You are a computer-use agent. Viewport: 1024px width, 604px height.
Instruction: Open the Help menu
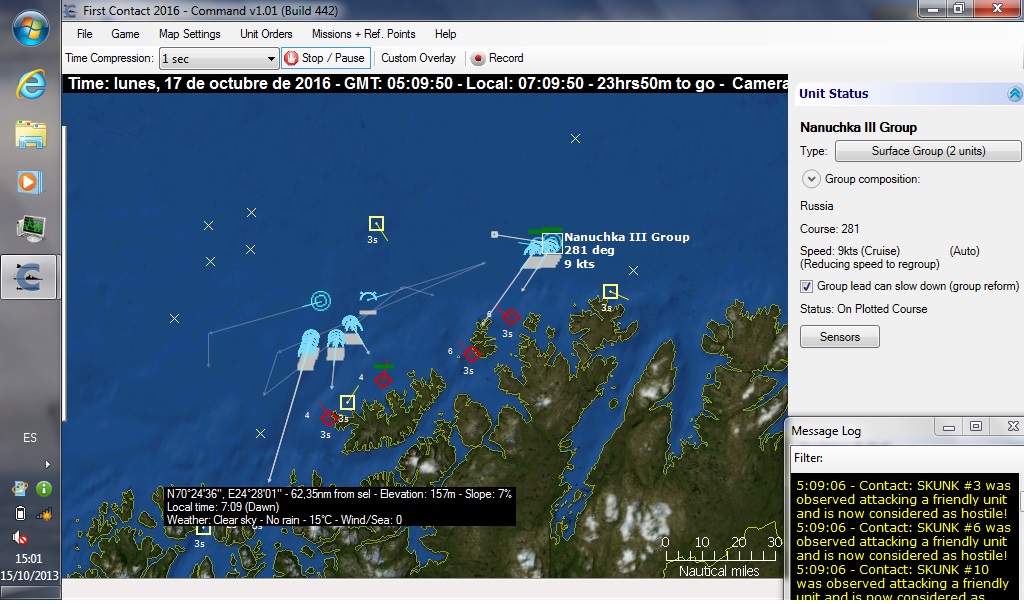pos(445,34)
